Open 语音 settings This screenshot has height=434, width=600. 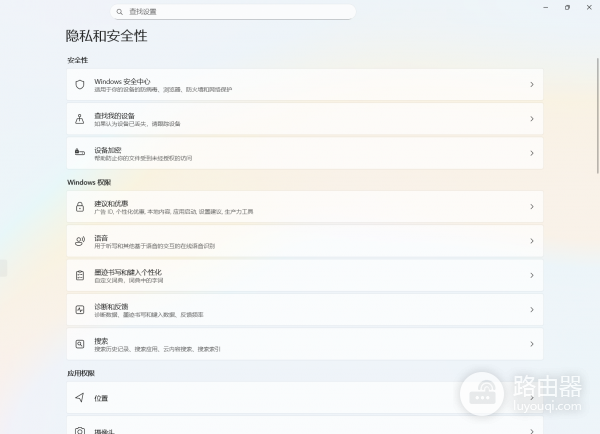click(x=305, y=241)
